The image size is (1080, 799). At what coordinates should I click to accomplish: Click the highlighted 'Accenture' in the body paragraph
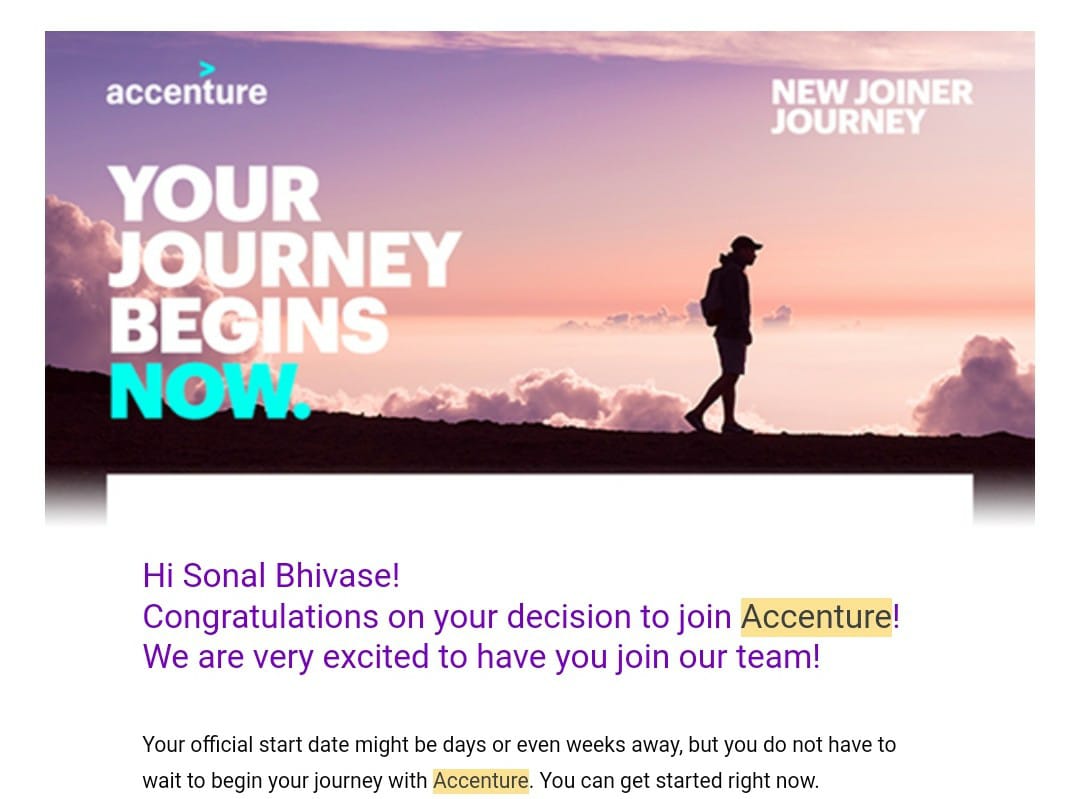pyautogui.click(x=480, y=780)
